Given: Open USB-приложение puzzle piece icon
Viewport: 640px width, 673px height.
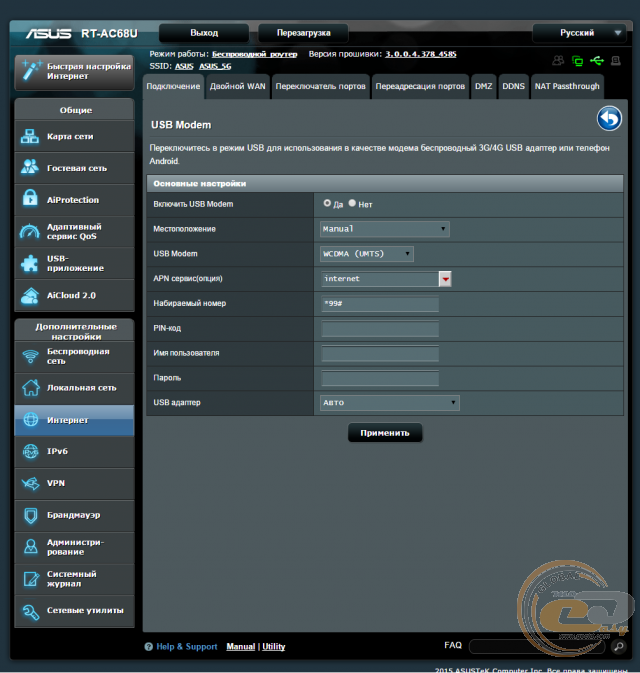Looking at the screenshot, I should pyautogui.click(x=30, y=263).
